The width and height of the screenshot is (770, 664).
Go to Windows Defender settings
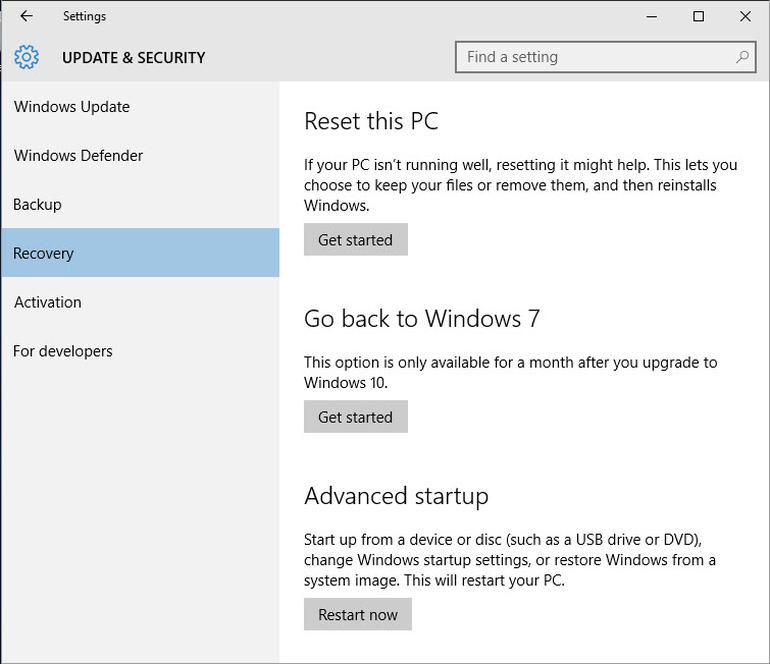[x=78, y=156]
